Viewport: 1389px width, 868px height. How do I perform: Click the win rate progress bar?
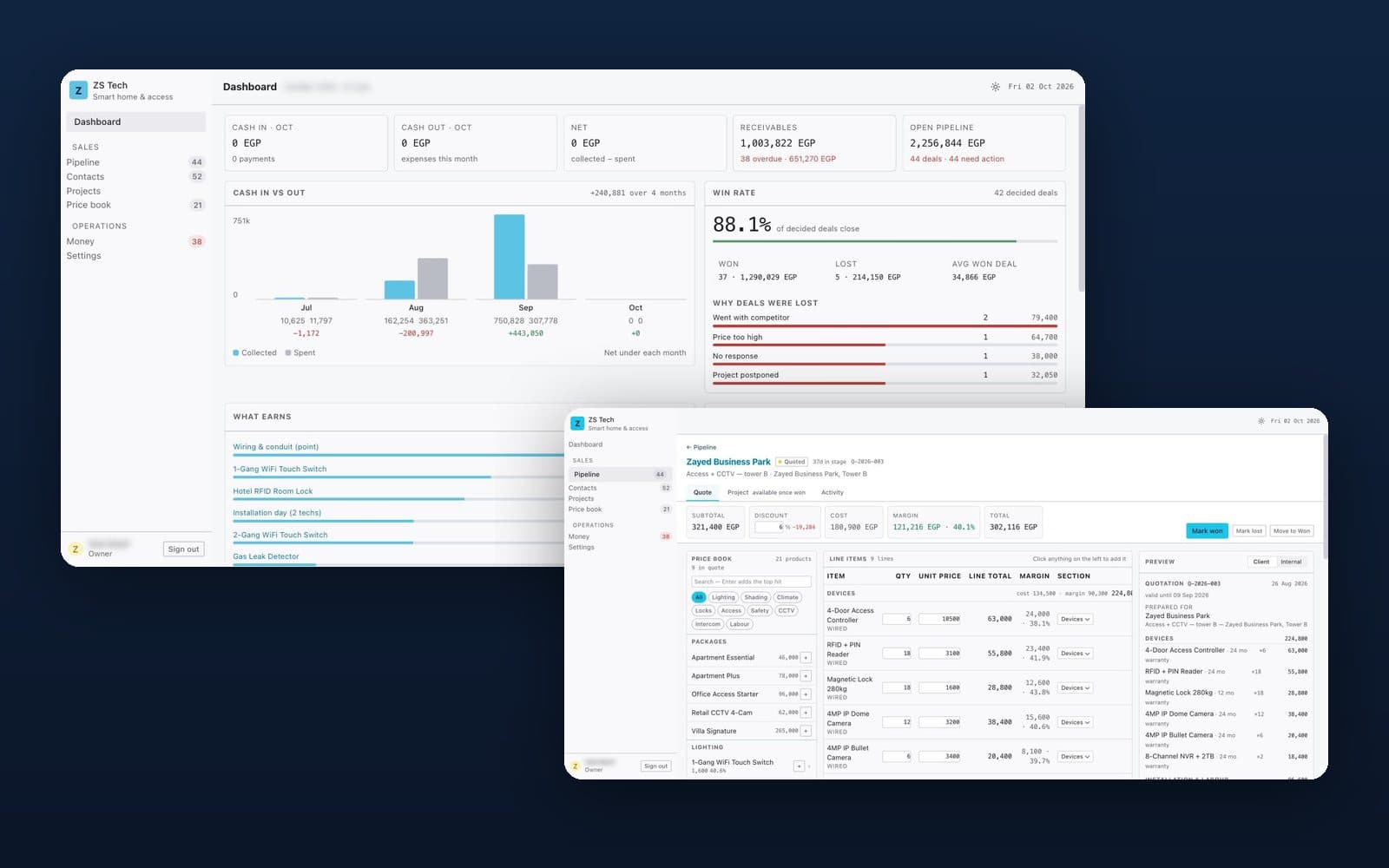tap(885, 241)
